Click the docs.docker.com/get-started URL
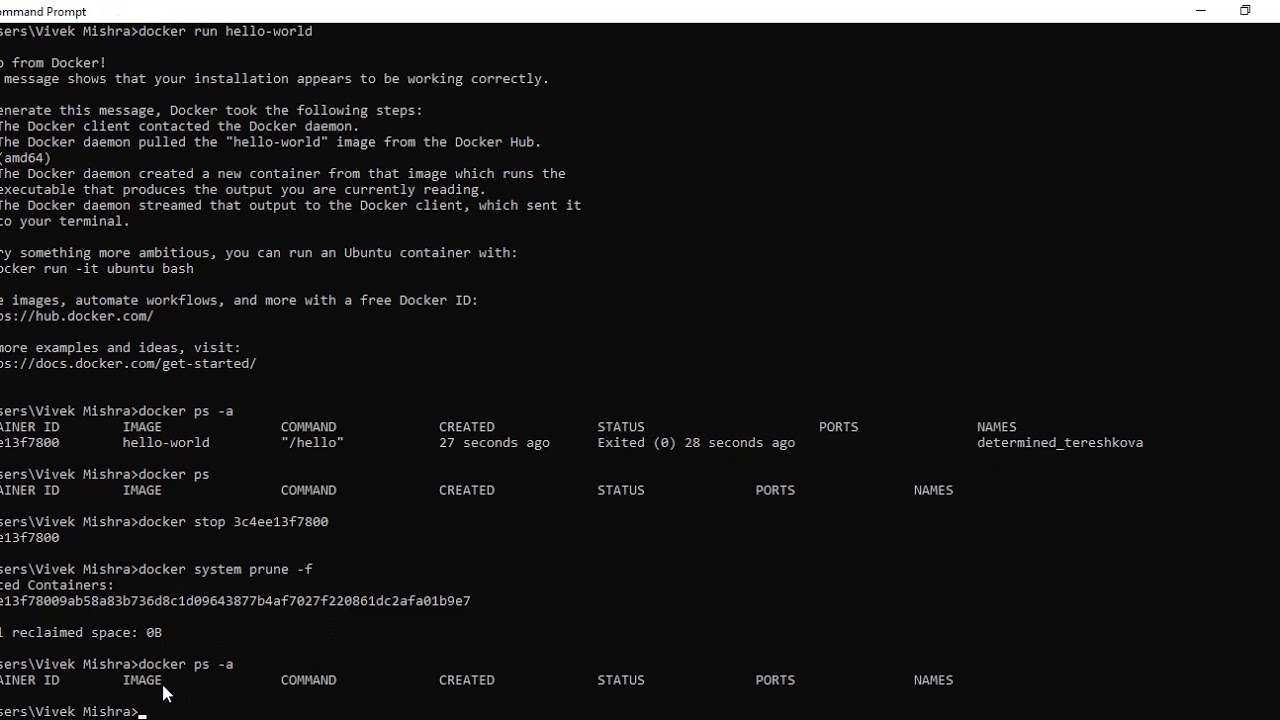Viewport: 1280px width, 720px height. point(128,363)
